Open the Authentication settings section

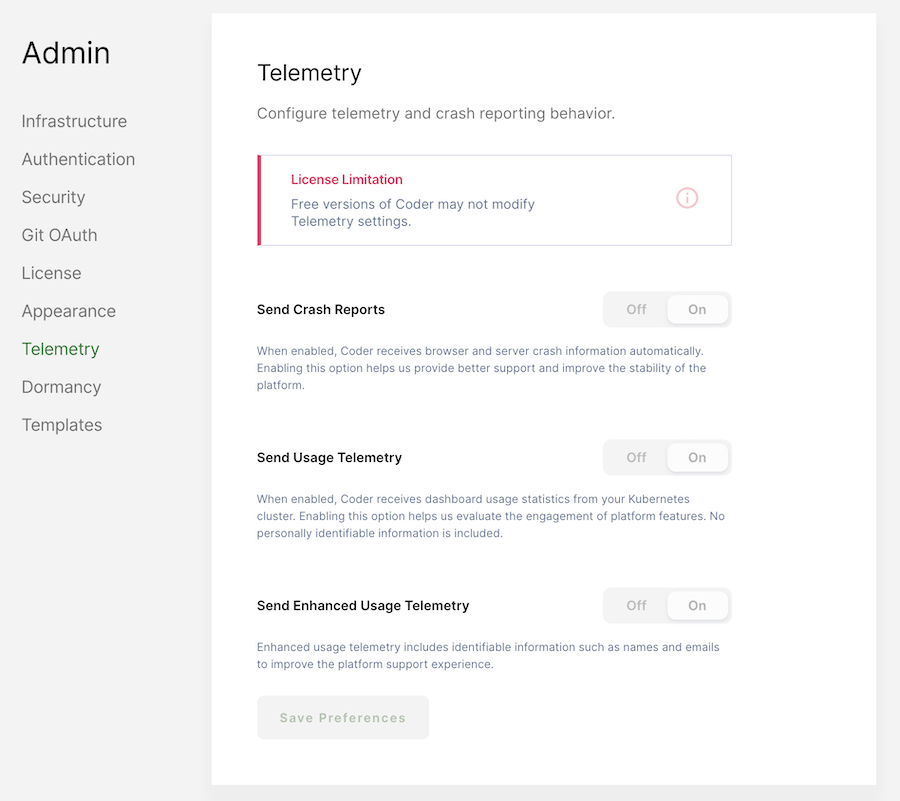coord(78,159)
